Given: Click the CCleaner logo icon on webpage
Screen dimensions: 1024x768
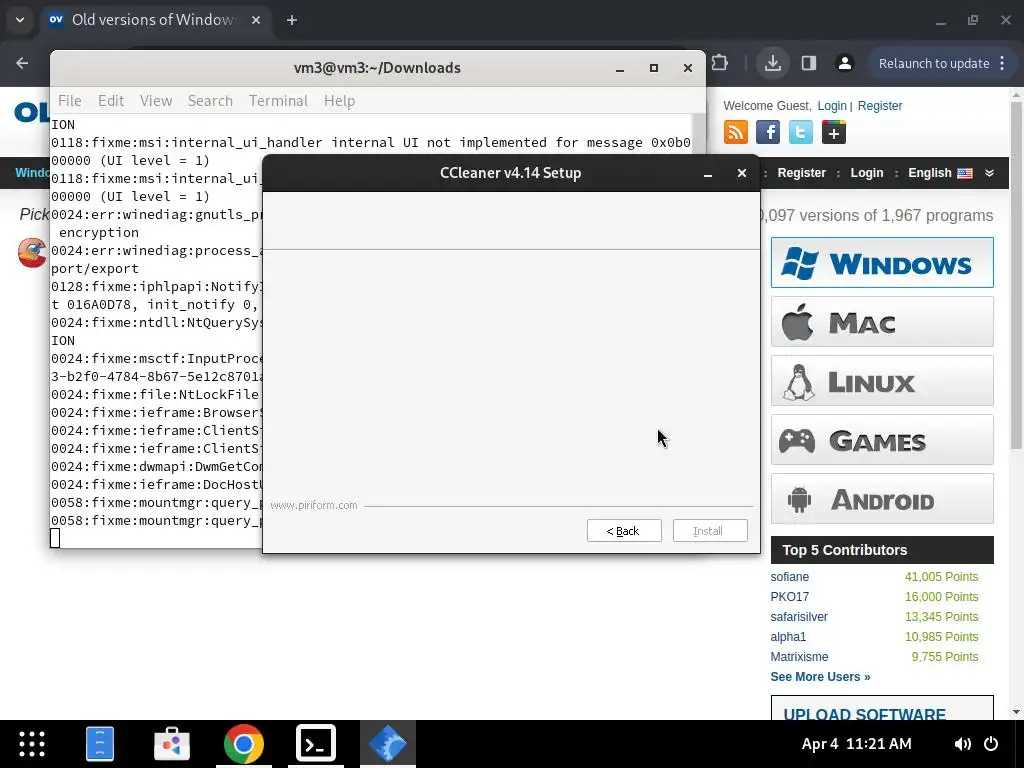Looking at the screenshot, I should click(32, 253).
